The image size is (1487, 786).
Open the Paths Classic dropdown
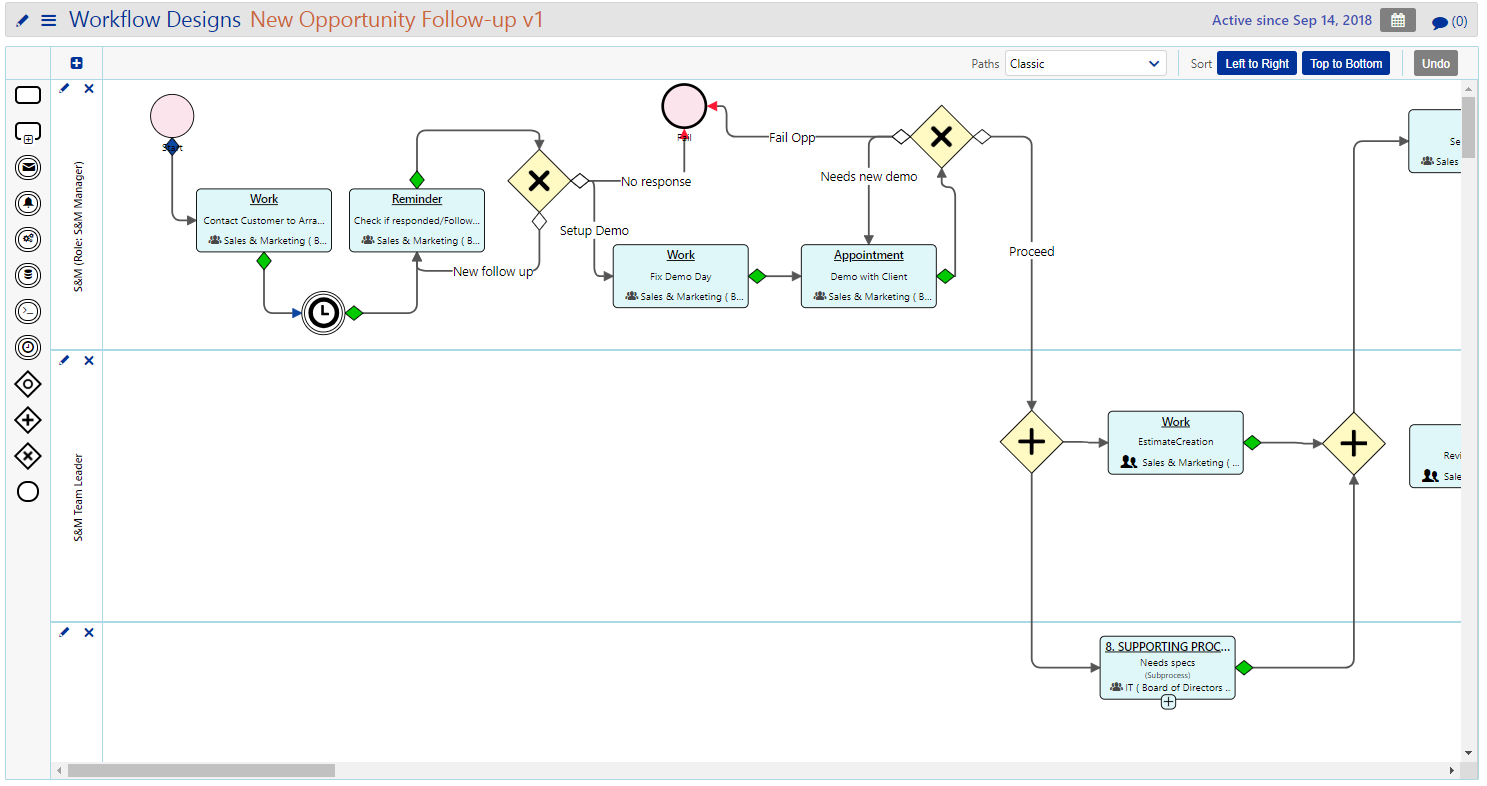click(1085, 62)
